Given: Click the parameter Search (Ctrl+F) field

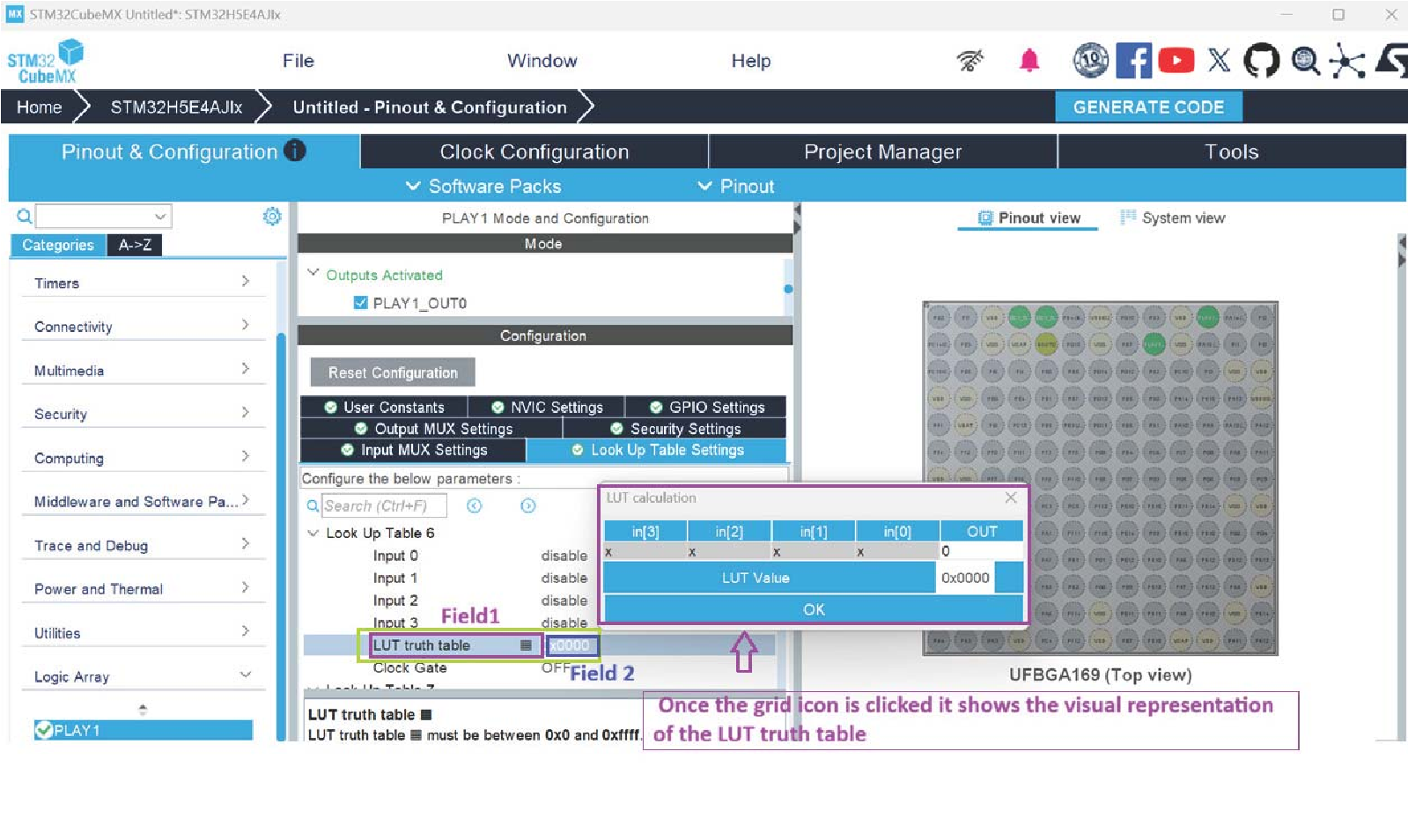Looking at the screenshot, I should [x=384, y=505].
